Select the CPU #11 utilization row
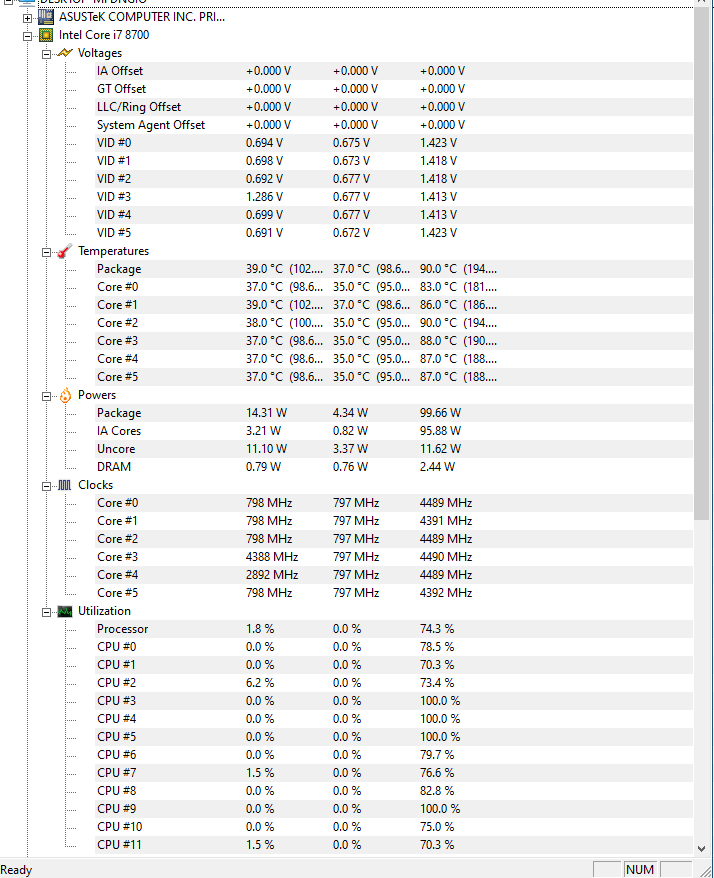 point(394,844)
